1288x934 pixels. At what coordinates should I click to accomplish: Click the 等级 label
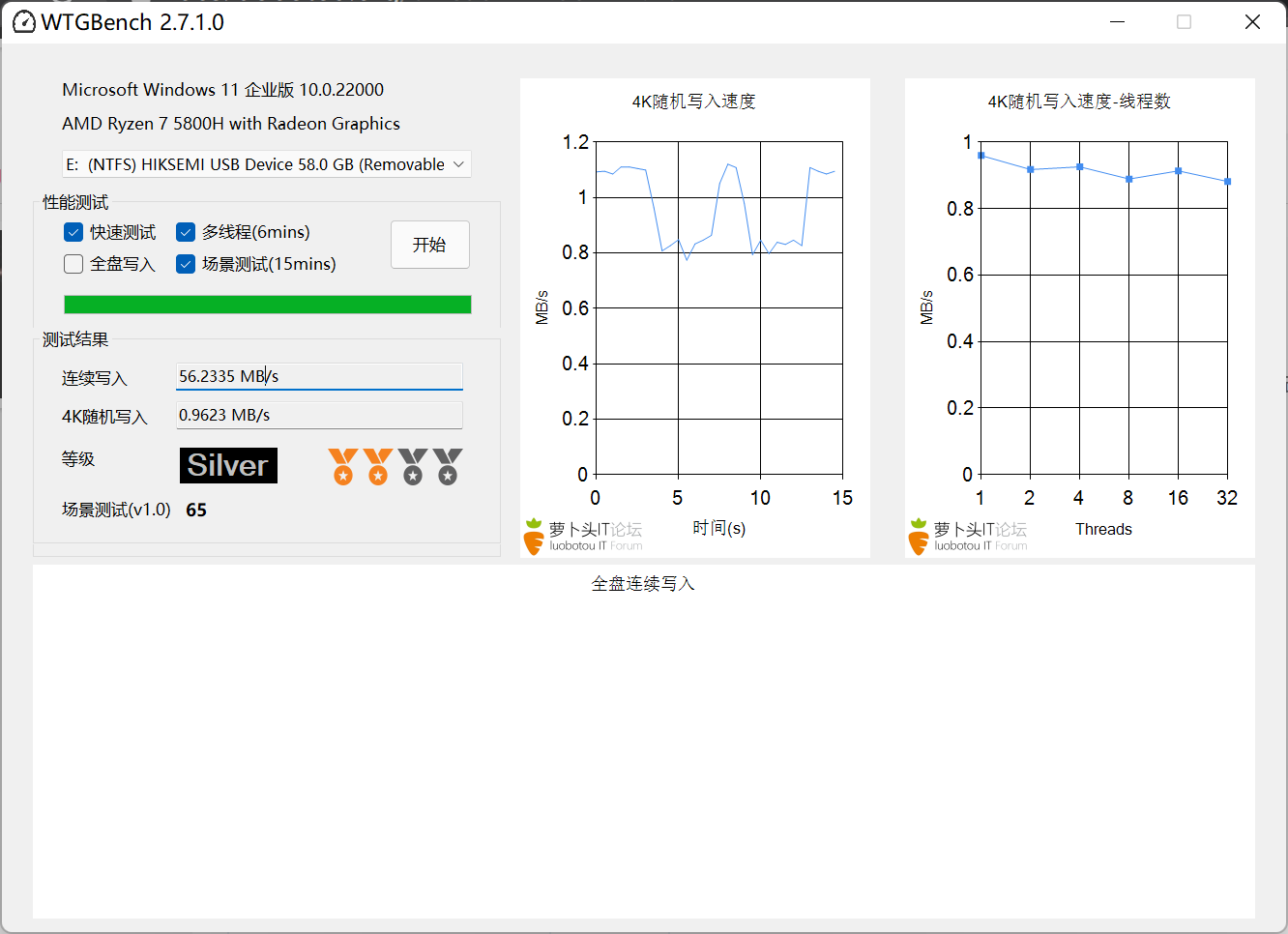point(78,459)
